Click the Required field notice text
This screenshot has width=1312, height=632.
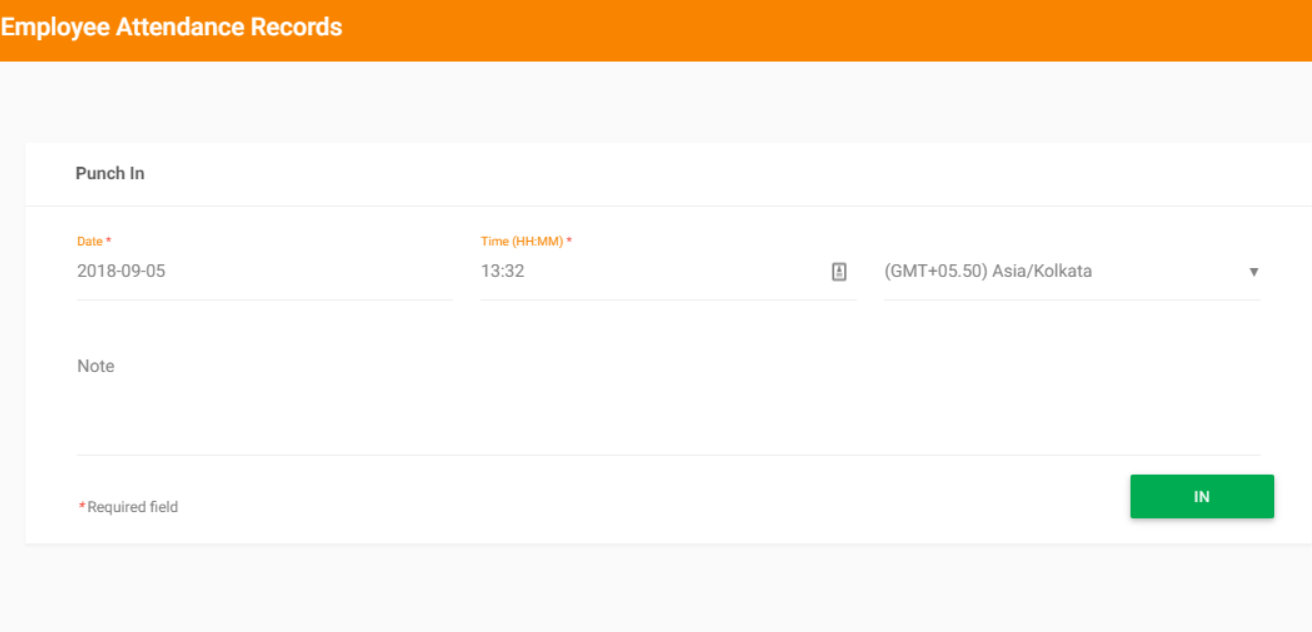pyautogui.click(x=132, y=507)
